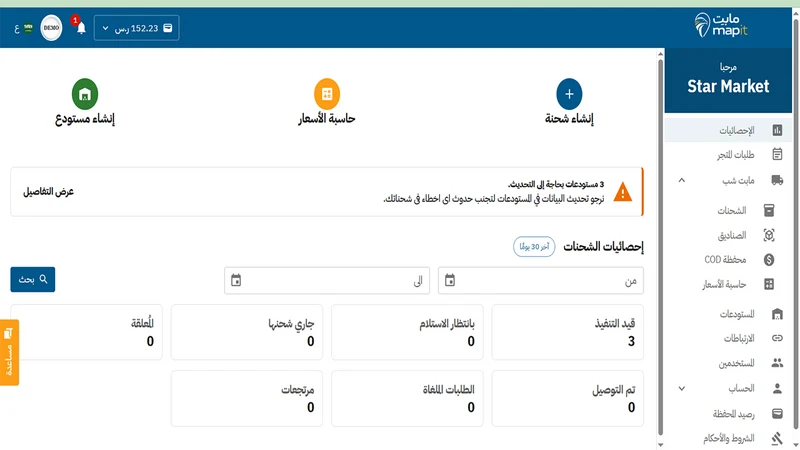Click the main content vertical scrollbar
800x450 pixels.
pos(660,247)
